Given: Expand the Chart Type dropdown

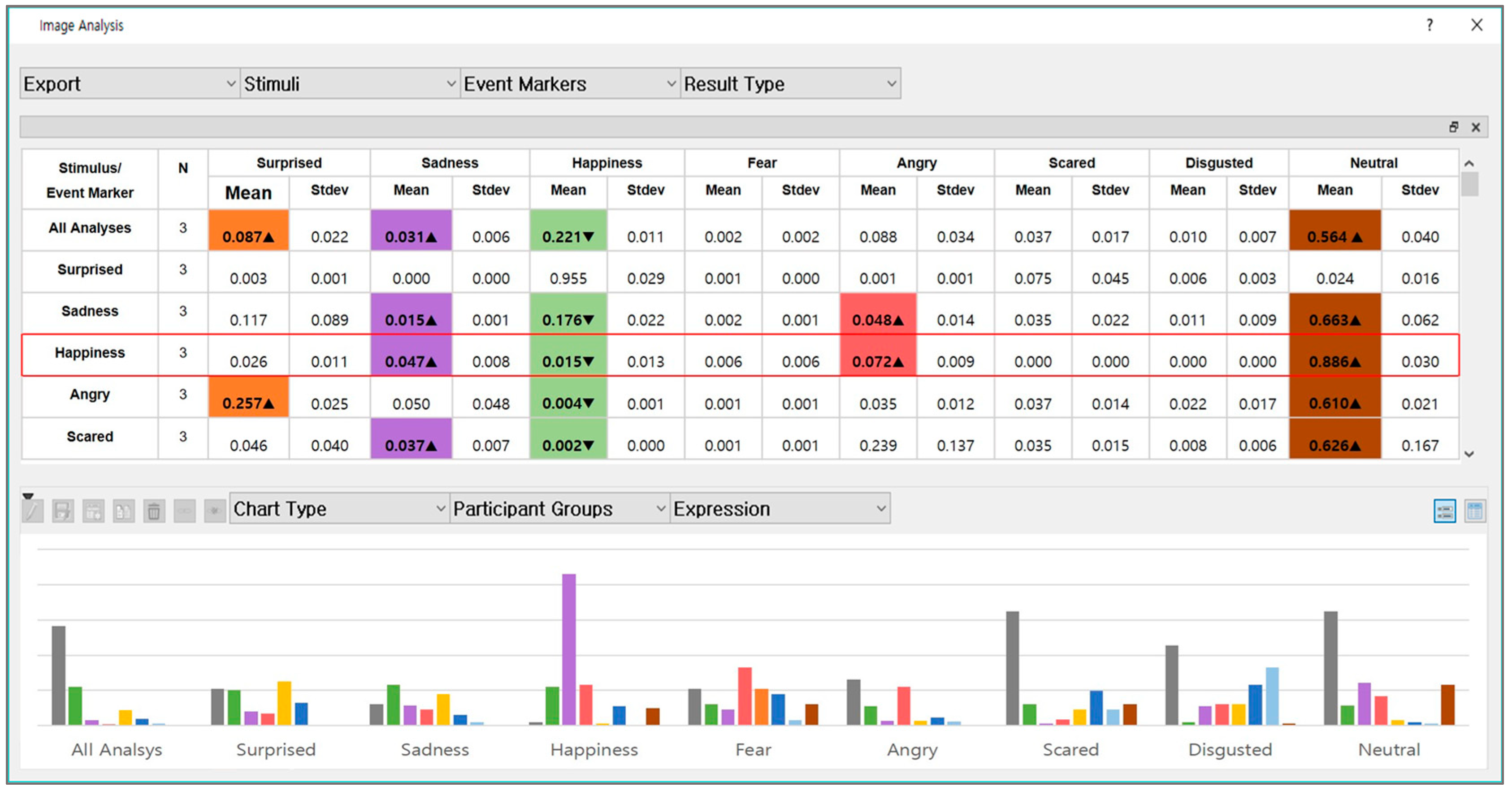Looking at the screenshot, I should pos(339,508).
